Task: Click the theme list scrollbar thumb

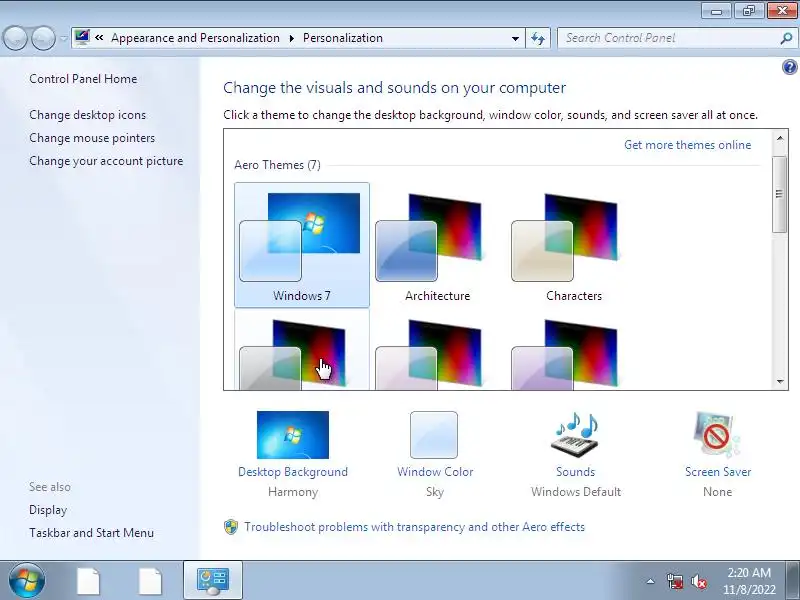Action: (x=779, y=194)
